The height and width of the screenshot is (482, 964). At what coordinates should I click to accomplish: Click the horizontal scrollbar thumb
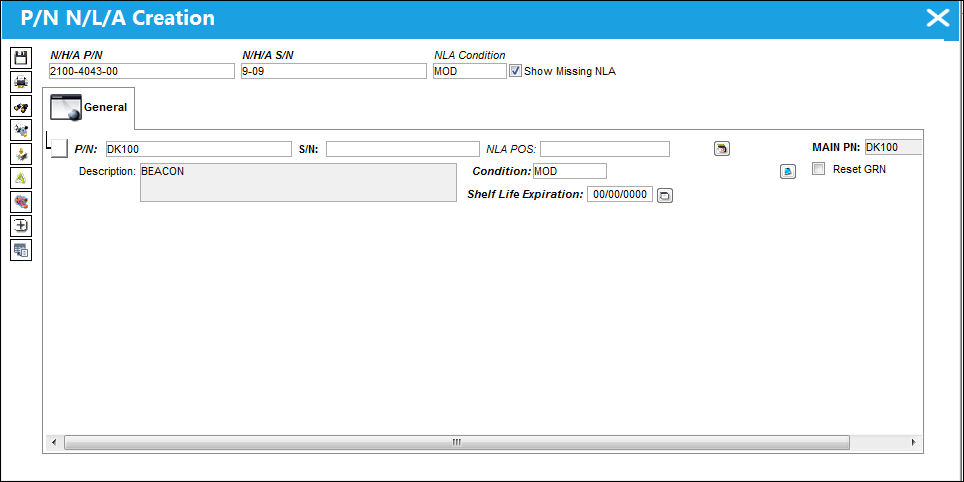[x=457, y=443]
